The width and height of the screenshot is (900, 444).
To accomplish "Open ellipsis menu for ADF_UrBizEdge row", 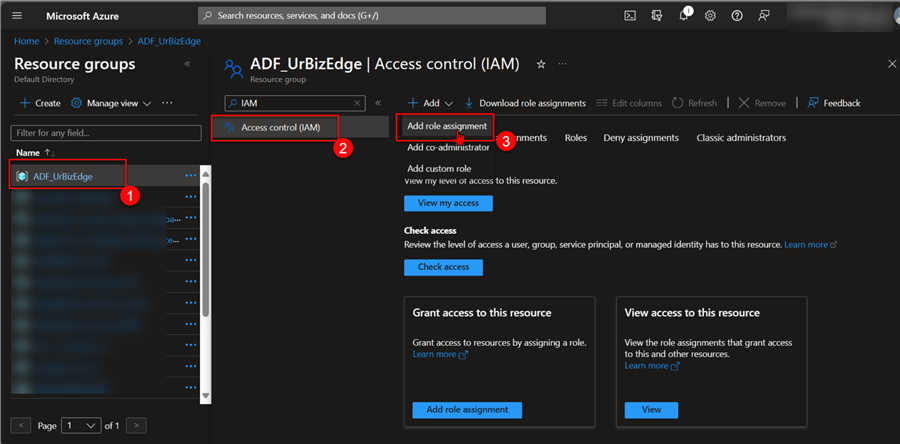I will [191, 176].
